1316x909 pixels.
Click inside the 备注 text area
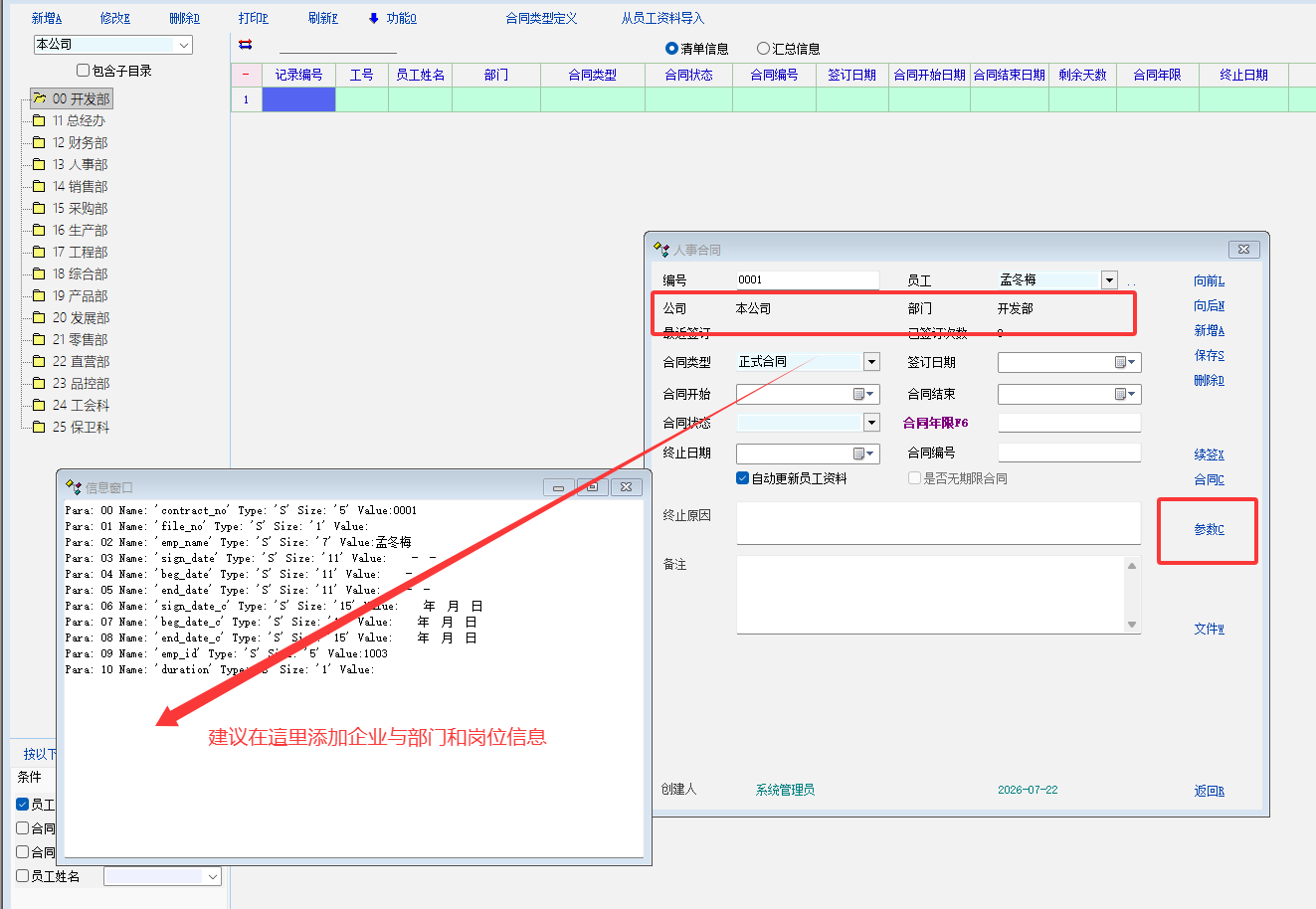click(x=930, y=594)
